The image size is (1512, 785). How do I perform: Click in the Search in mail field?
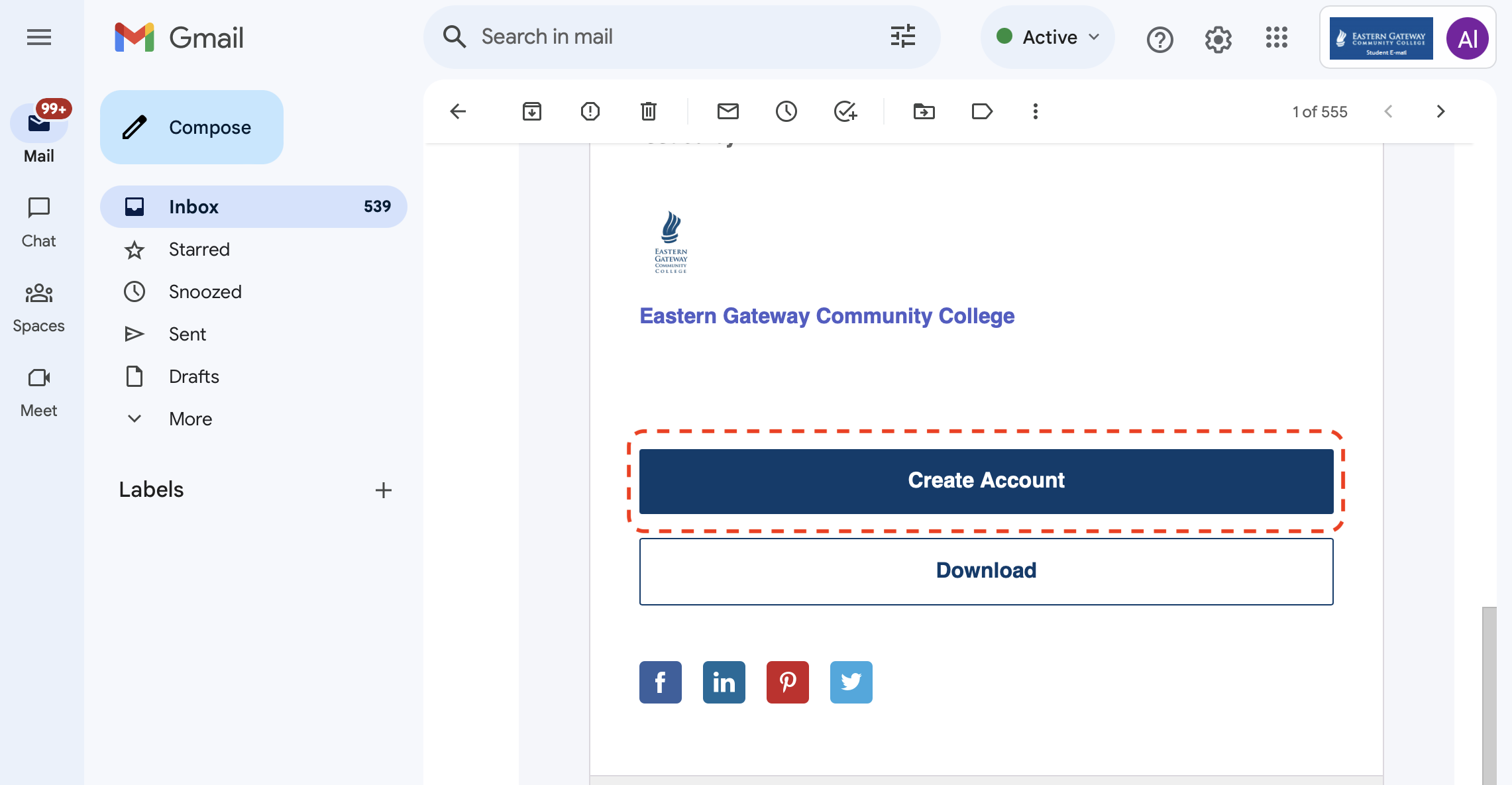tap(676, 36)
